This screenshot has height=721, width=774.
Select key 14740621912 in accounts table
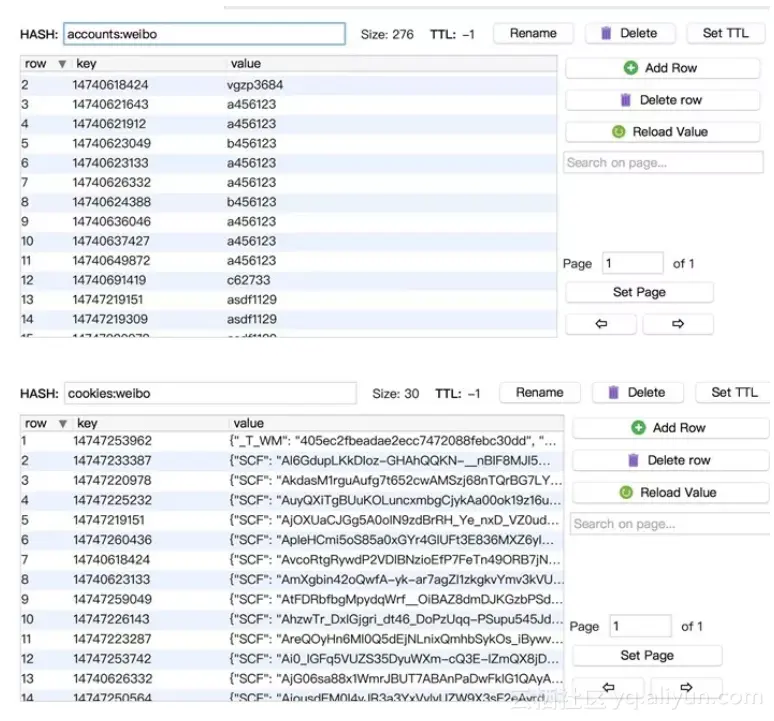point(109,124)
